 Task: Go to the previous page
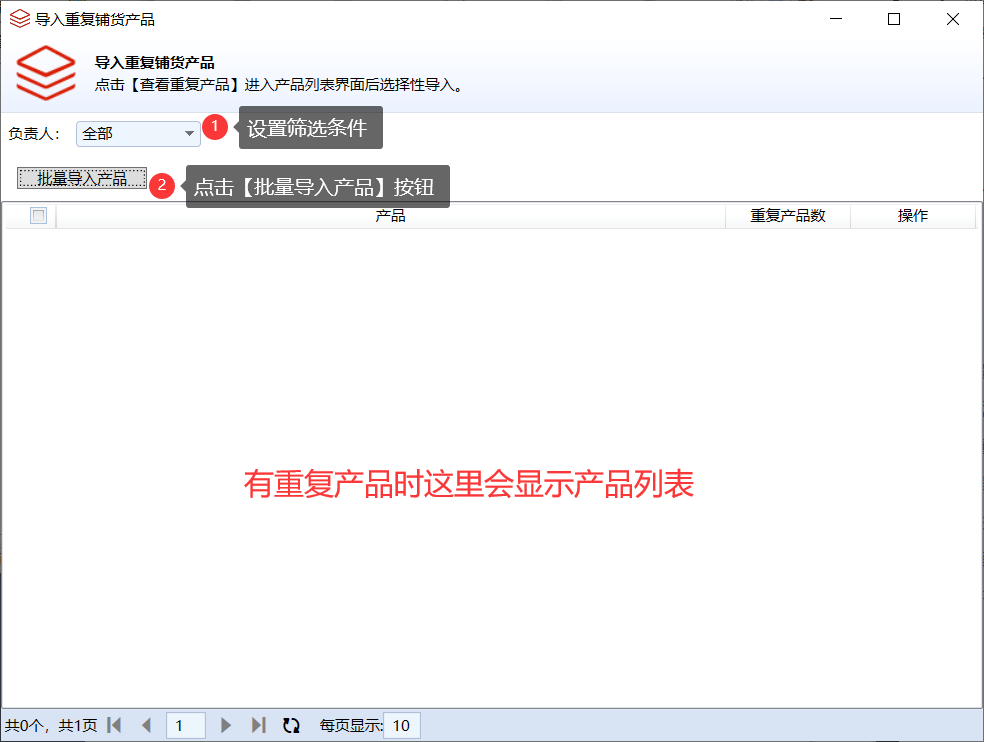pyautogui.click(x=146, y=725)
